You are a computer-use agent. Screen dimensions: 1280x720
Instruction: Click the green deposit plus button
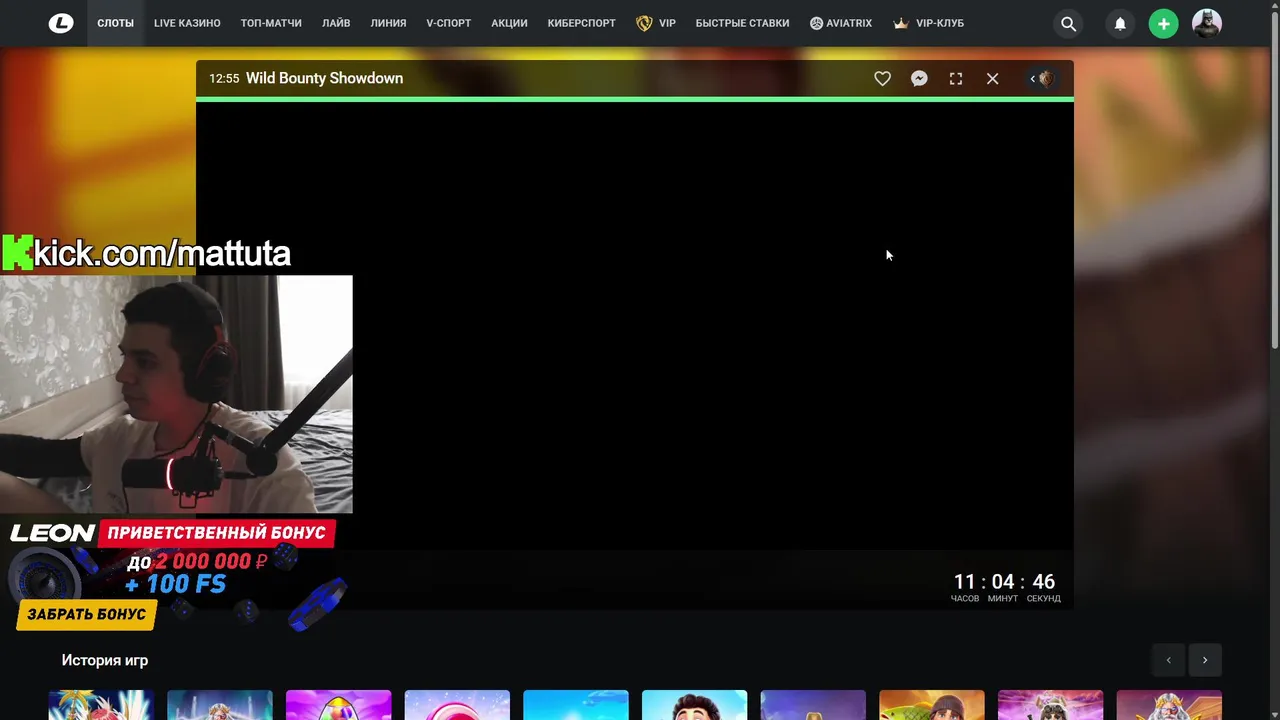pos(1163,24)
